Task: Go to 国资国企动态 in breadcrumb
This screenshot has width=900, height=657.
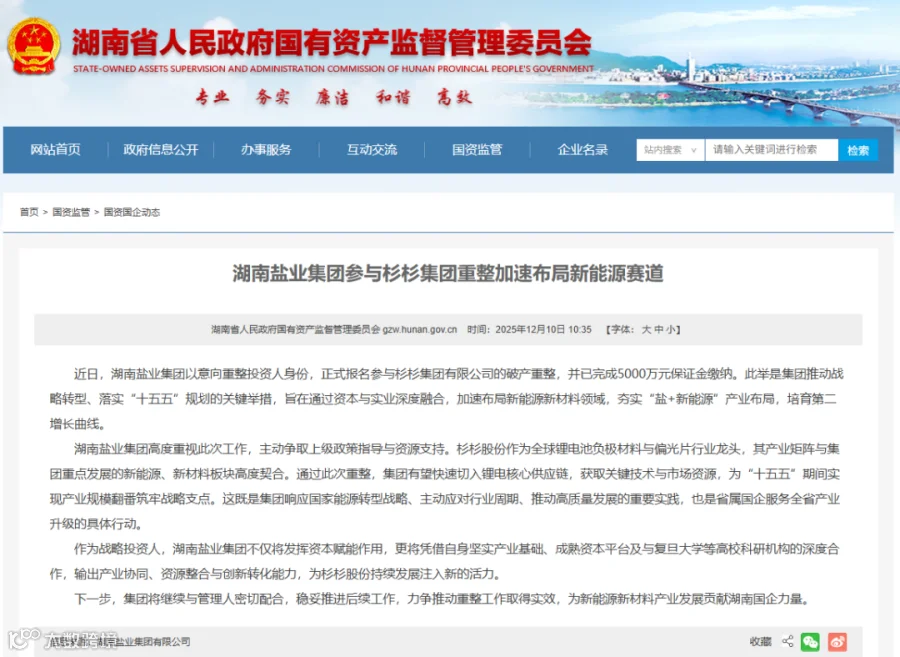Action: click(132, 212)
